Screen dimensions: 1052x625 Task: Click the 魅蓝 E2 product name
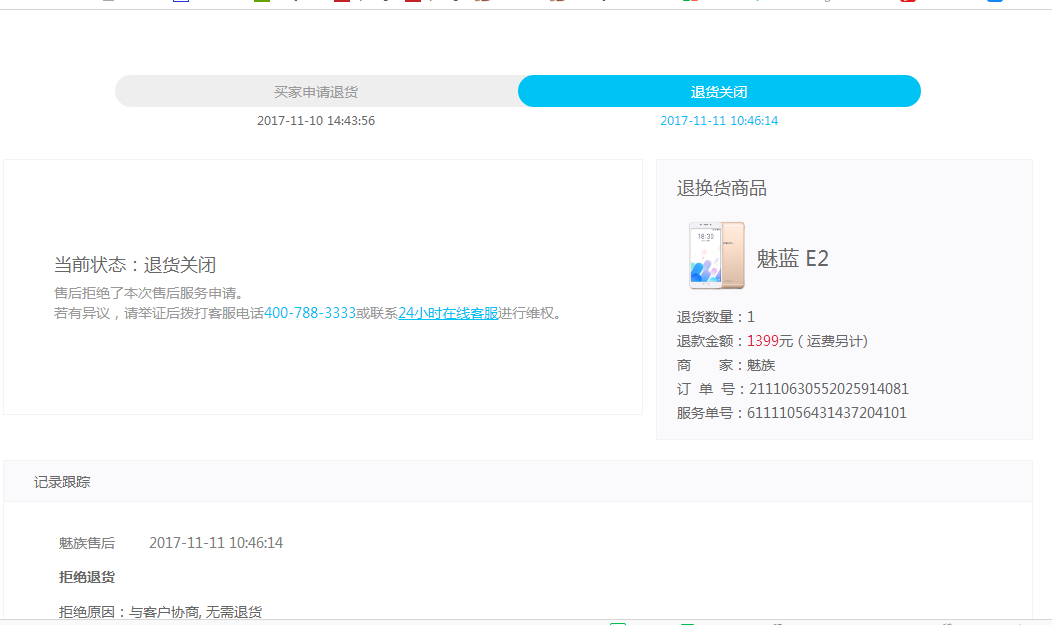(x=792, y=258)
